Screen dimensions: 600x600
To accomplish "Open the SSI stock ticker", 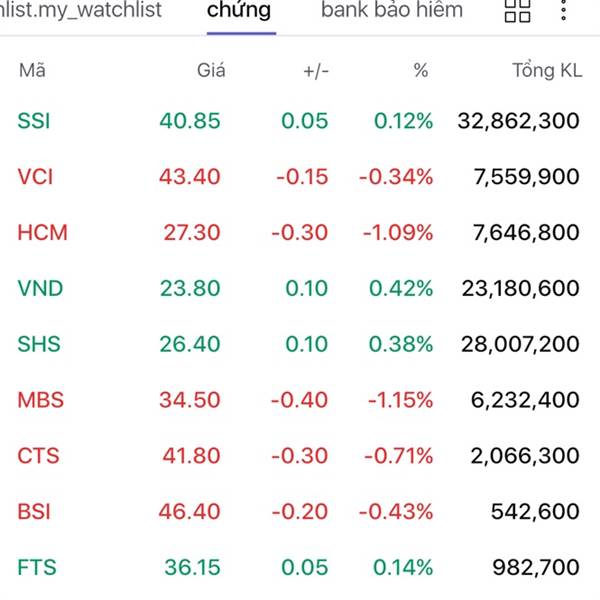I will [x=34, y=121].
